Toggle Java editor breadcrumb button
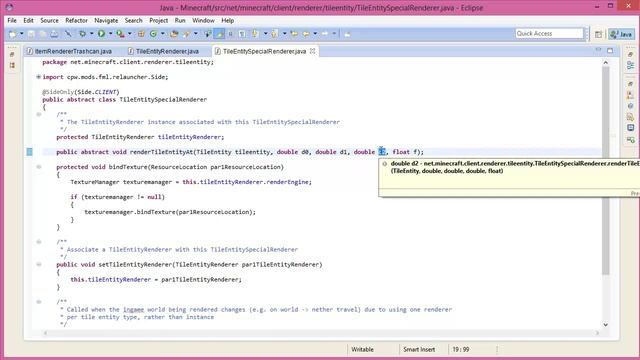This screenshot has width=640, height=360. coord(208,34)
